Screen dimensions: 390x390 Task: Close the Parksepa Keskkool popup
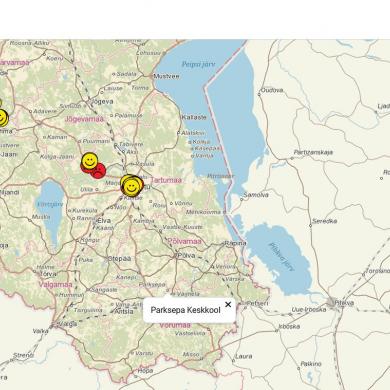pyautogui.click(x=228, y=304)
